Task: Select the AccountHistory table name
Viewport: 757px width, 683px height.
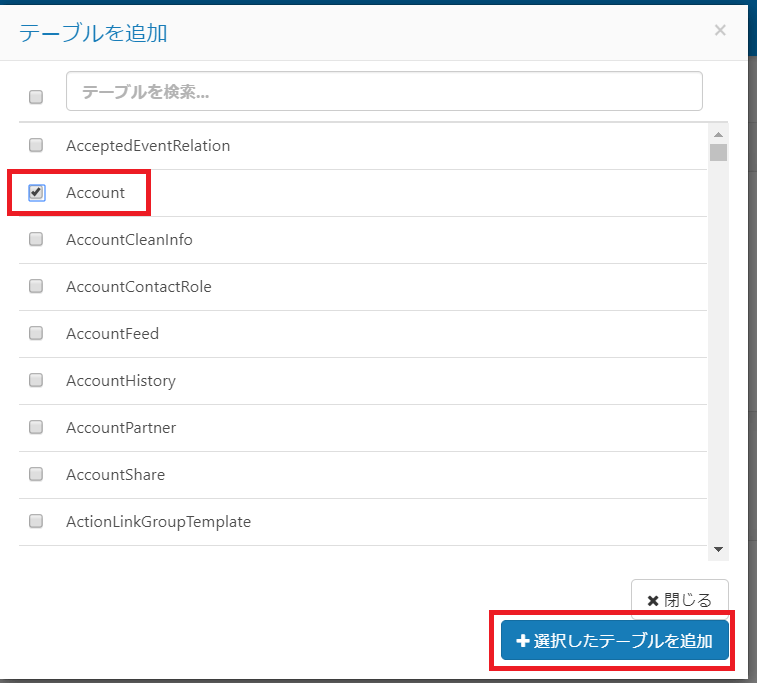Action: (x=121, y=381)
